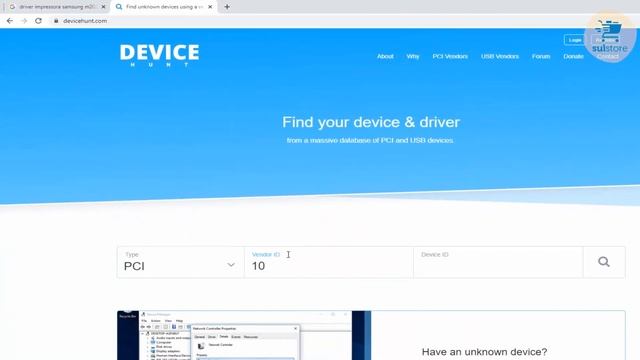The image size is (640, 360).
Task: Open the PCI Vendors menu link
Action: (x=450, y=56)
